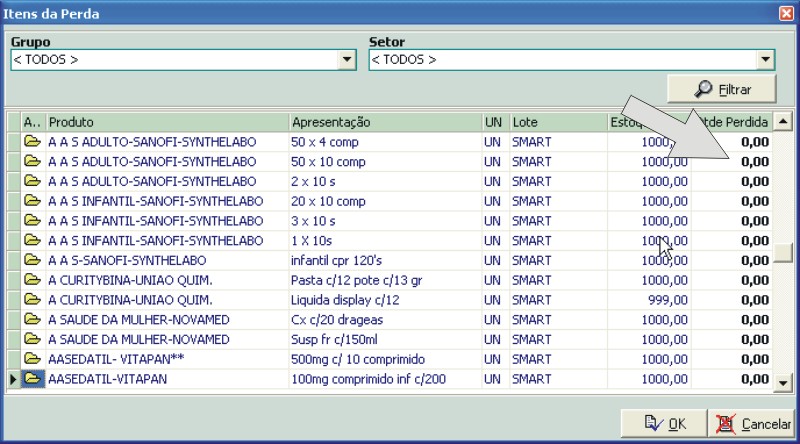The height and width of the screenshot is (444, 800).
Task: Open folder icon for 100mg comprimido inf c/200 row
Action: 32,379
